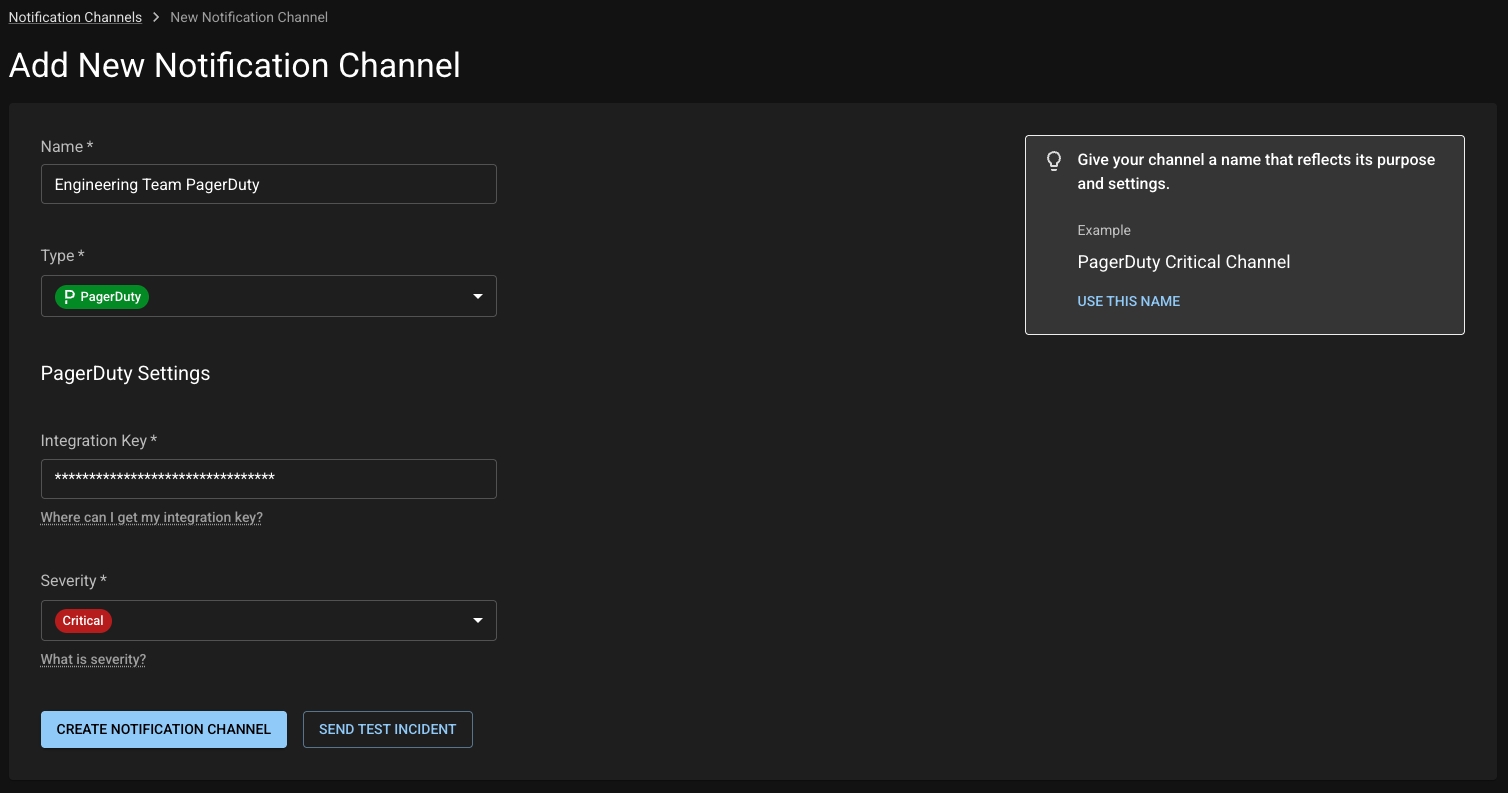The width and height of the screenshot is (1508, 793).
Task: Expand the Type dropdown arrow
Action: [477, 297]
